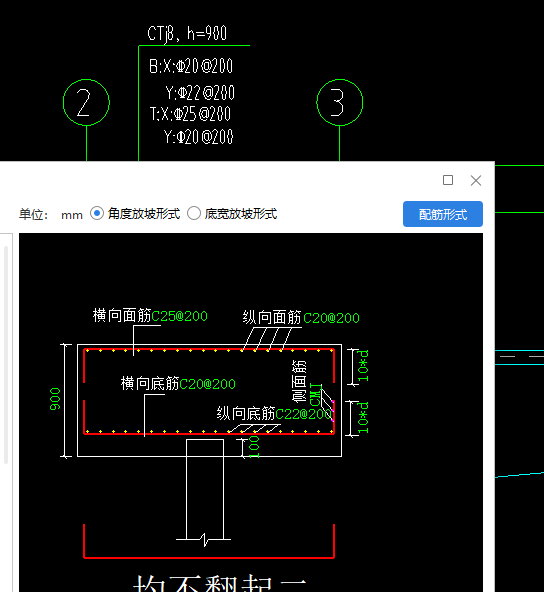Edit 横向底筋 value C20@200

click(x=207, y=384)
